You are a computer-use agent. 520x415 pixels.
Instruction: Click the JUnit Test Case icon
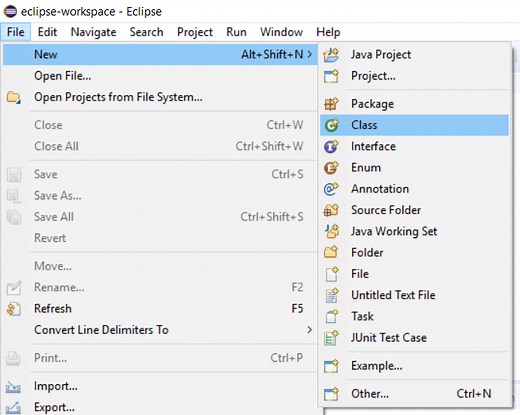[x=331, y=338]
